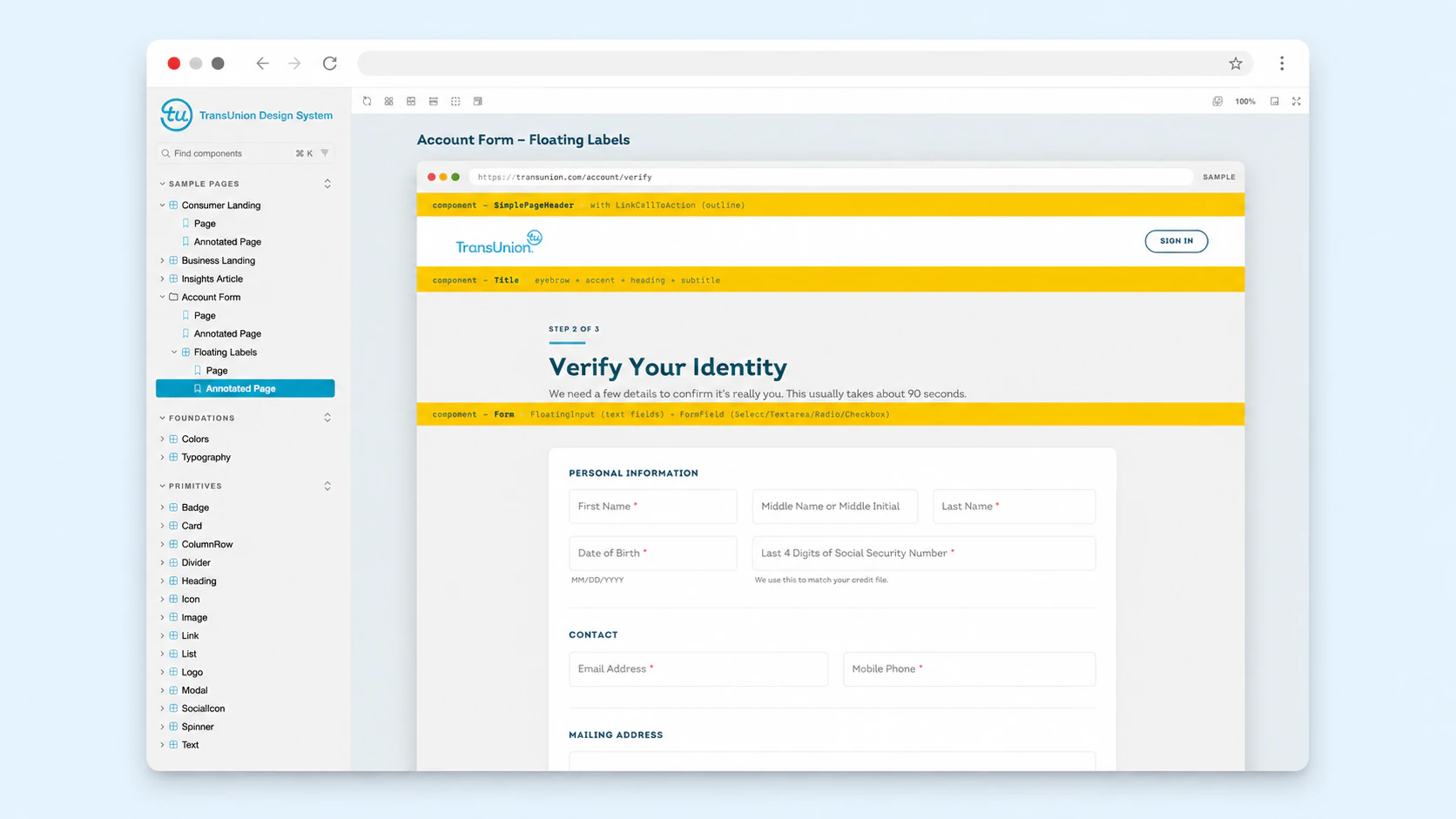Toggle the addons panel icon

coord(1274,102)
